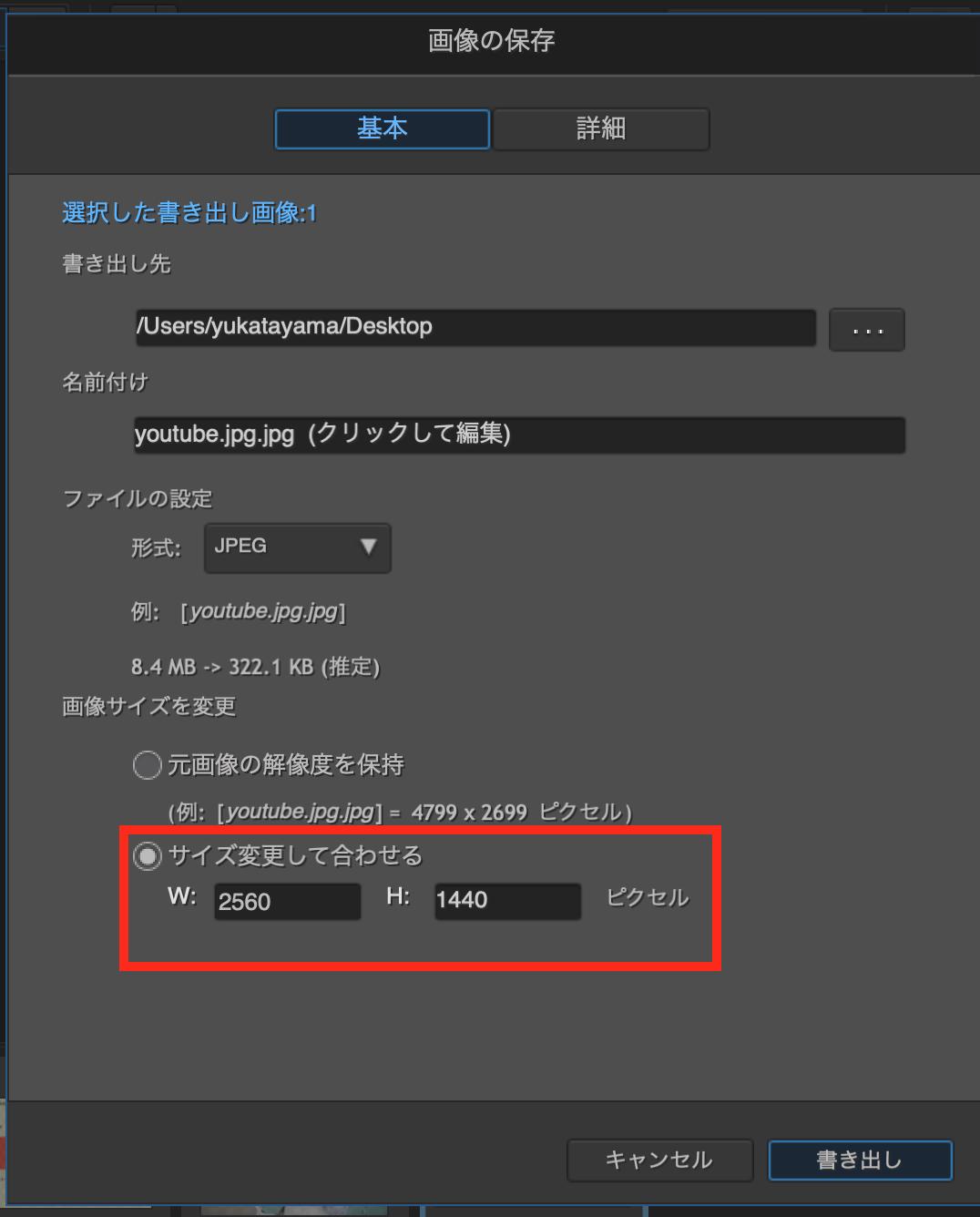The image size is (980, 1217).
Task: Click the browse button with three dots
Action: pos(867,330)
